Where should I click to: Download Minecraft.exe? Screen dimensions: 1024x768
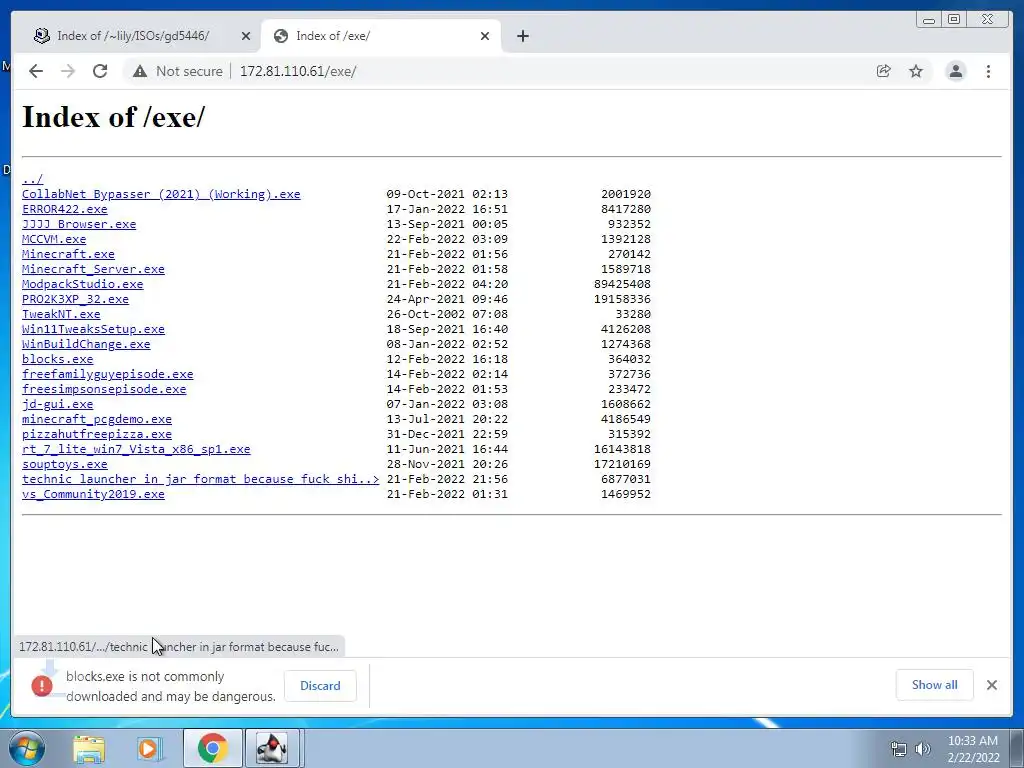[68, 254]
